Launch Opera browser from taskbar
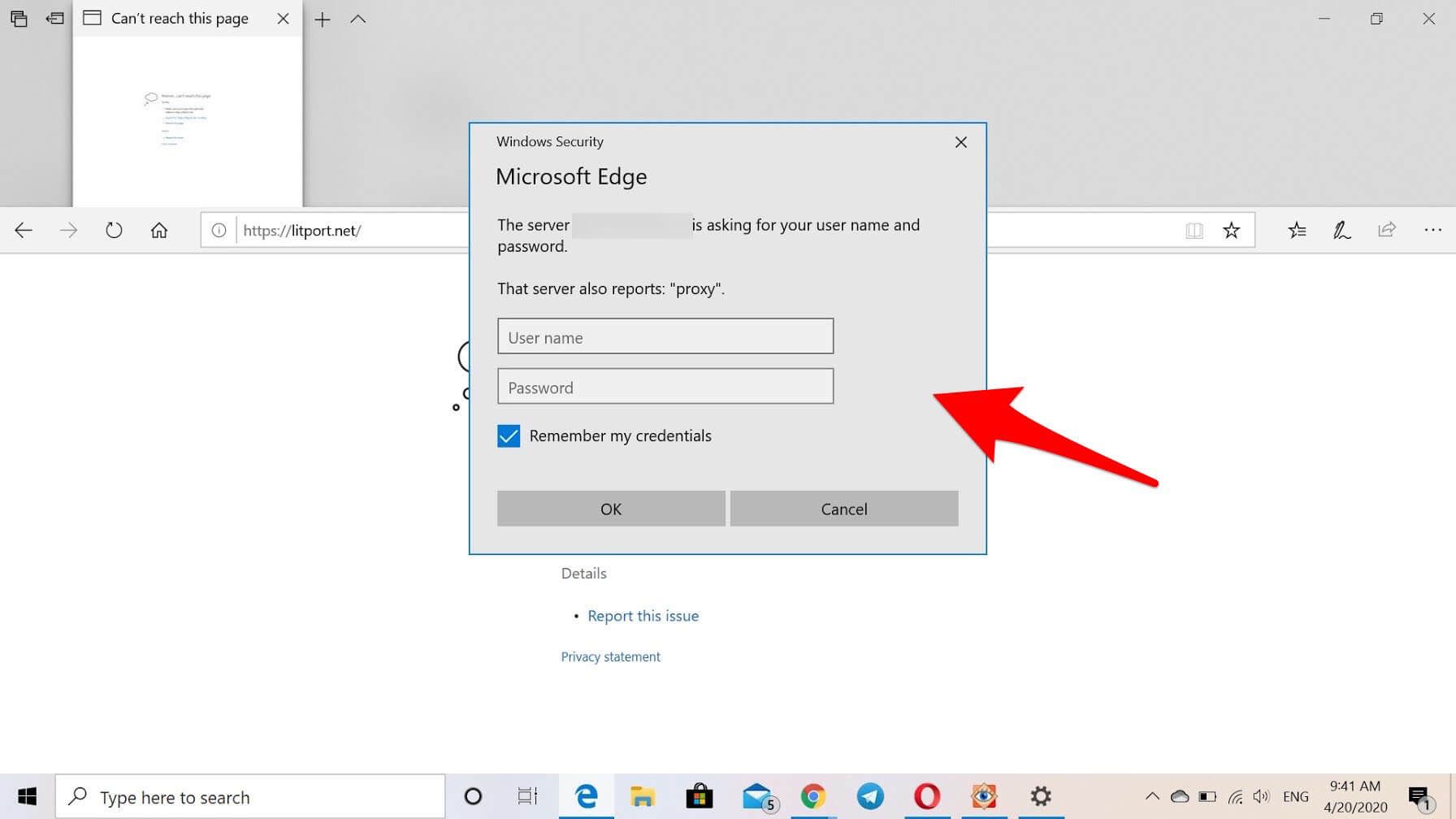The height and width of the screenshot is (819, 1456). point(927,796)
